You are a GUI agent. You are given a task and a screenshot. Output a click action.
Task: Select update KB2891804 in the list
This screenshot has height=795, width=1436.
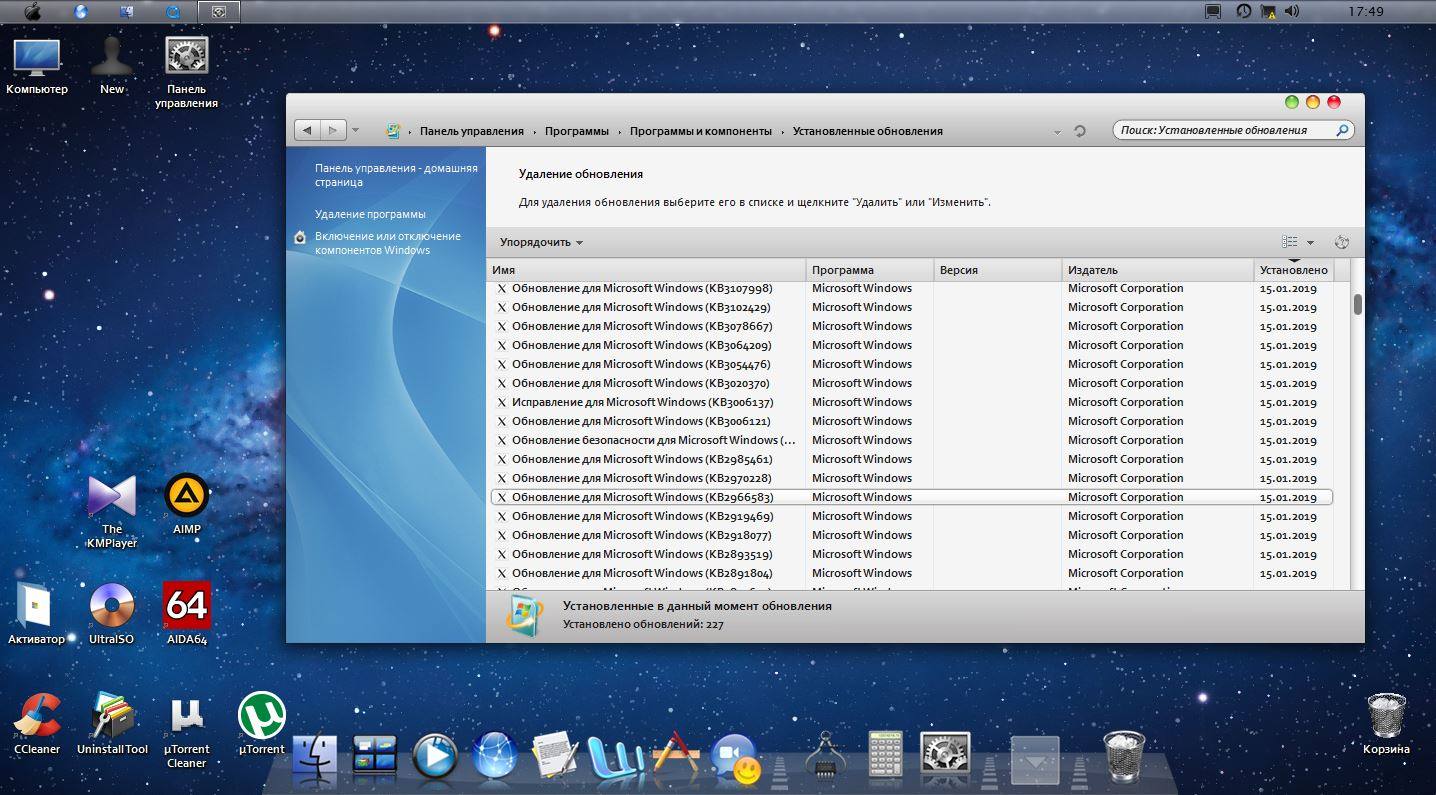point(911,573)
